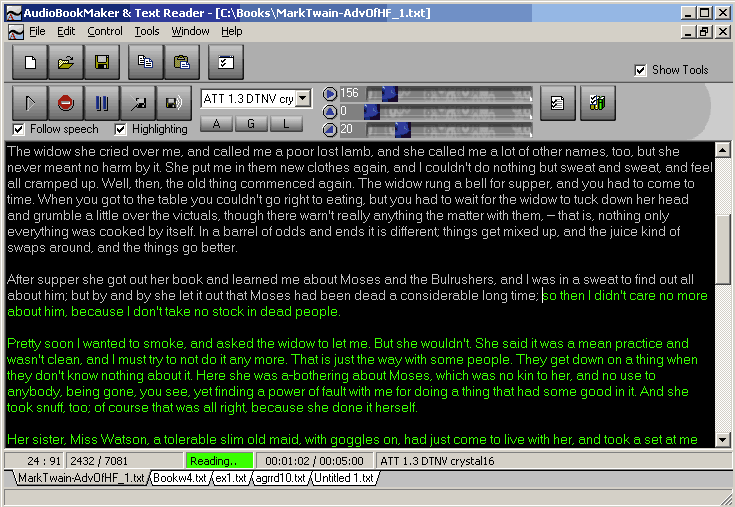Restore the inner document window

704,32
